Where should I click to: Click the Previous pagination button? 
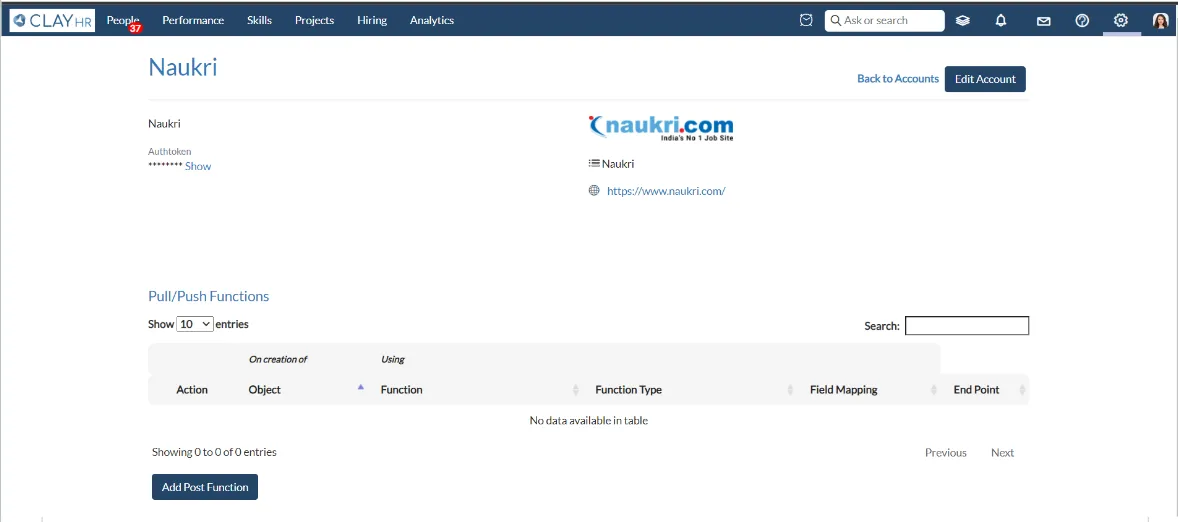tap(946, 452)
